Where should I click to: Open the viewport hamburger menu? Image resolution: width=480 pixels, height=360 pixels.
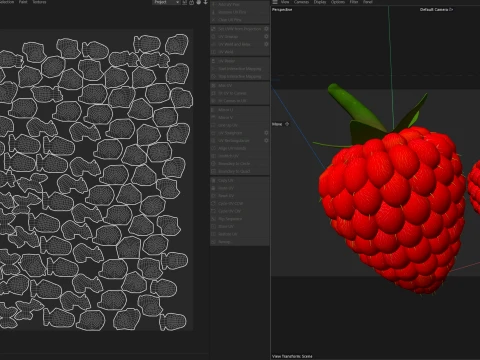[275, 2]
